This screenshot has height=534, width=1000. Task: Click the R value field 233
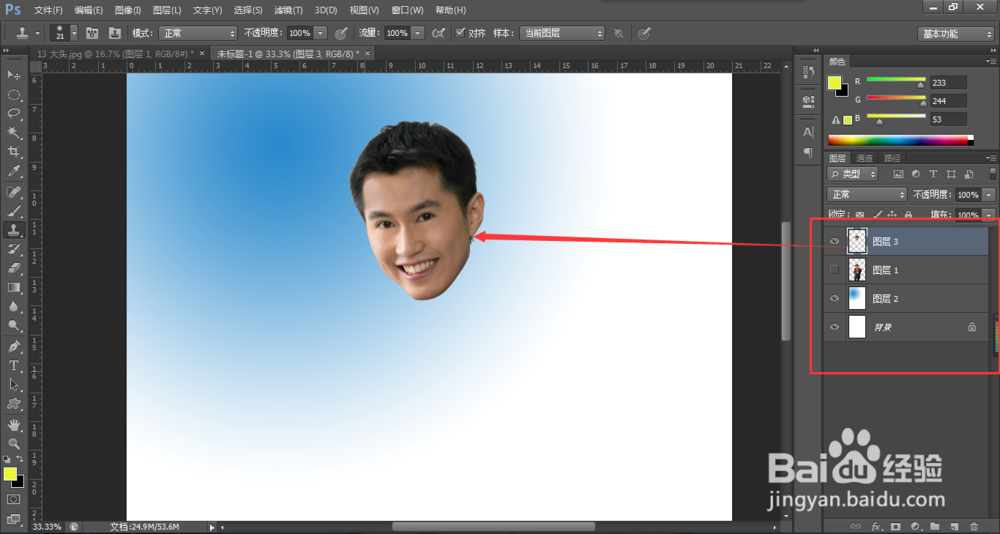pos(948,82)
